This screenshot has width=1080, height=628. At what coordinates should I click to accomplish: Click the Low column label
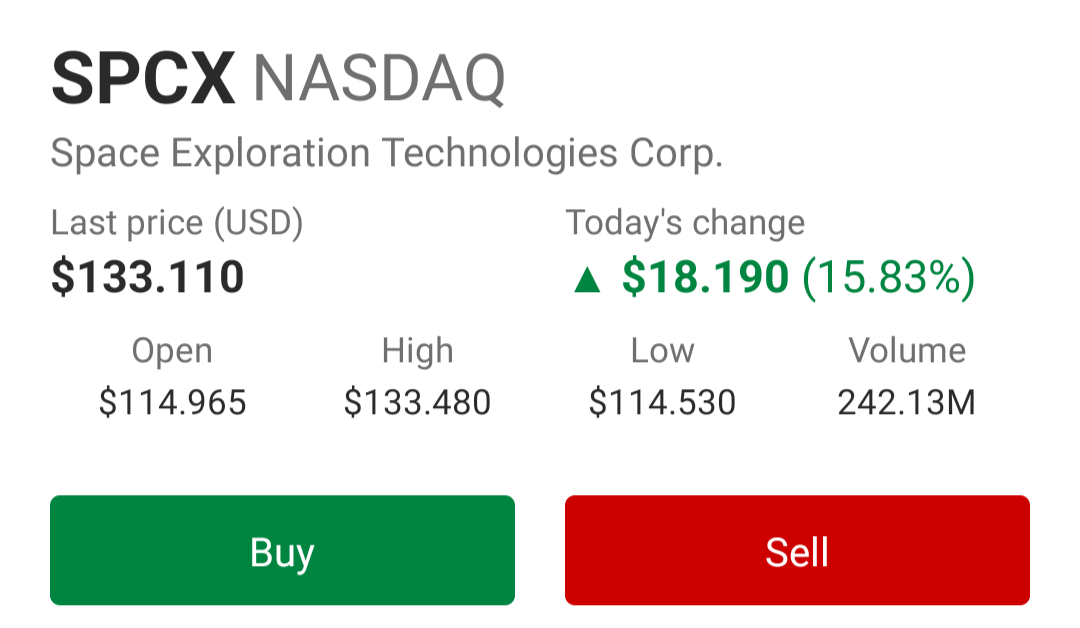pyautogui.click(x=663, y=350)
